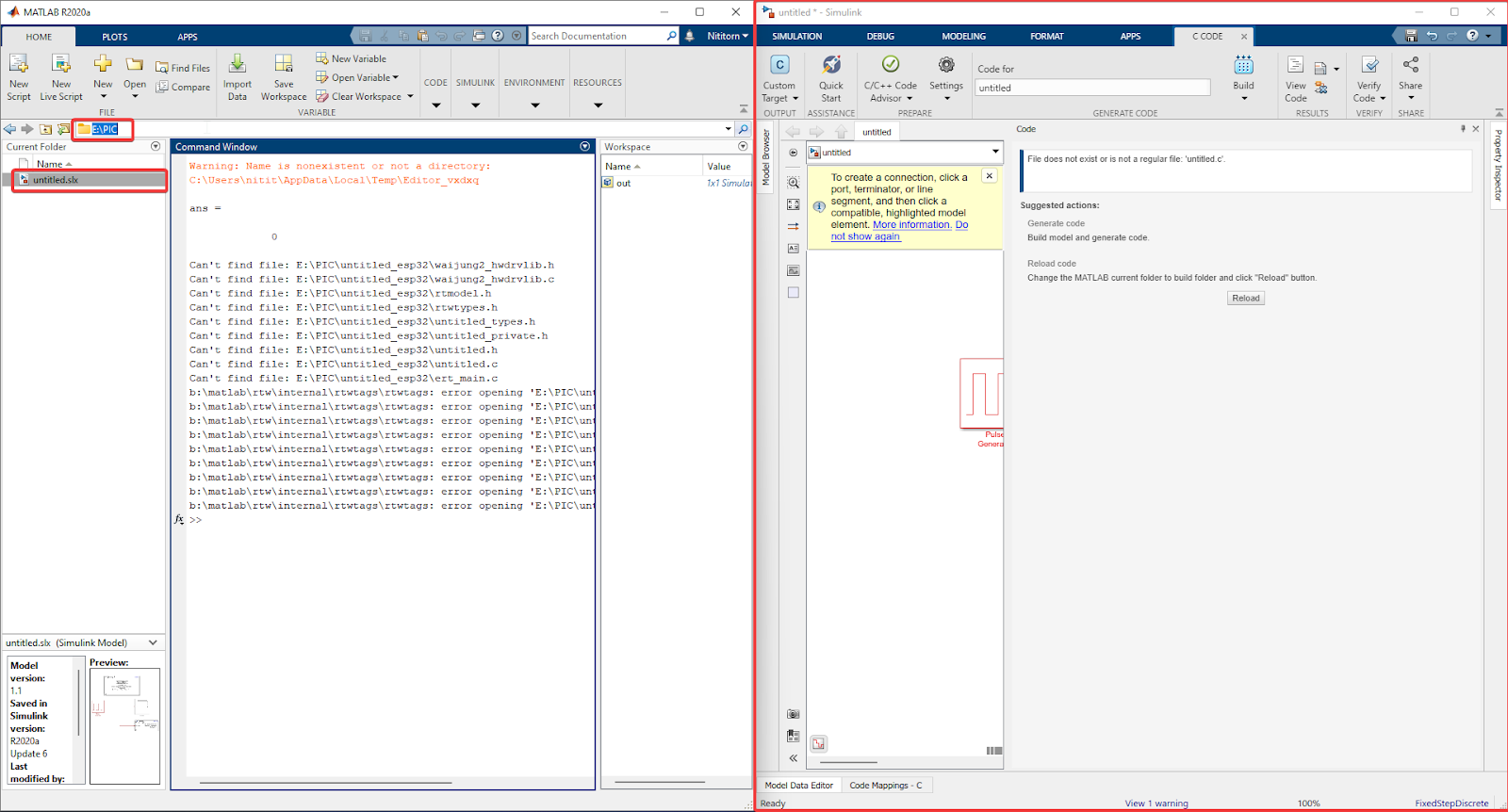Click Fit to View icon in palette

pos(794,204)
